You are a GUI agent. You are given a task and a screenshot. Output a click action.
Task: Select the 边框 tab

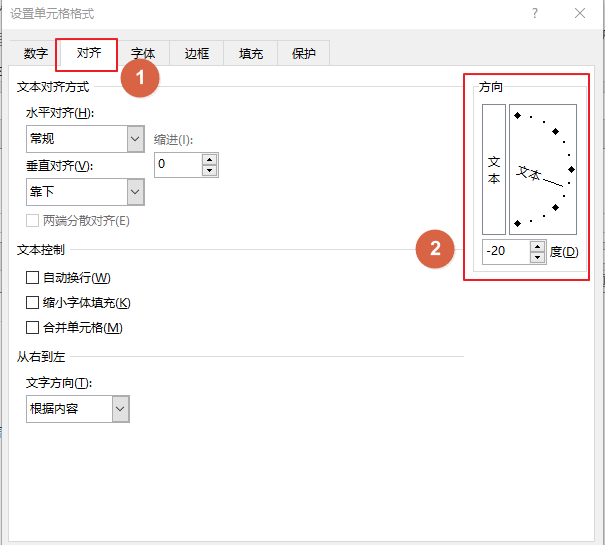[197, 54]
